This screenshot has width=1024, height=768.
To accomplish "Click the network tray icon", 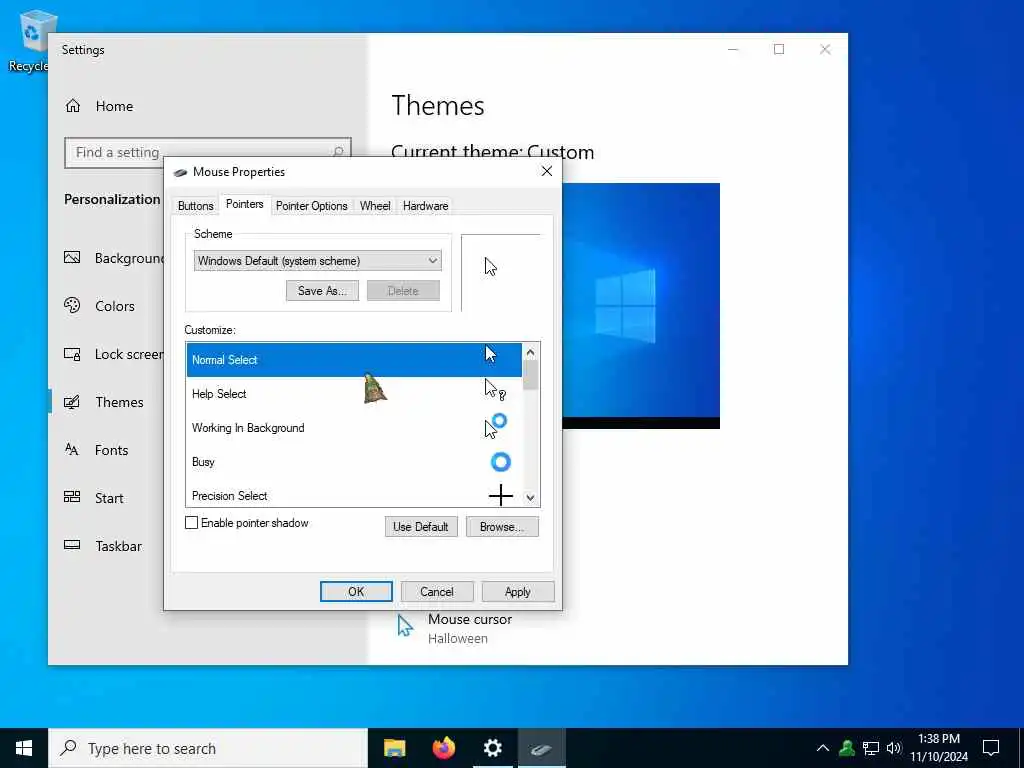I will tap(871, 748).
